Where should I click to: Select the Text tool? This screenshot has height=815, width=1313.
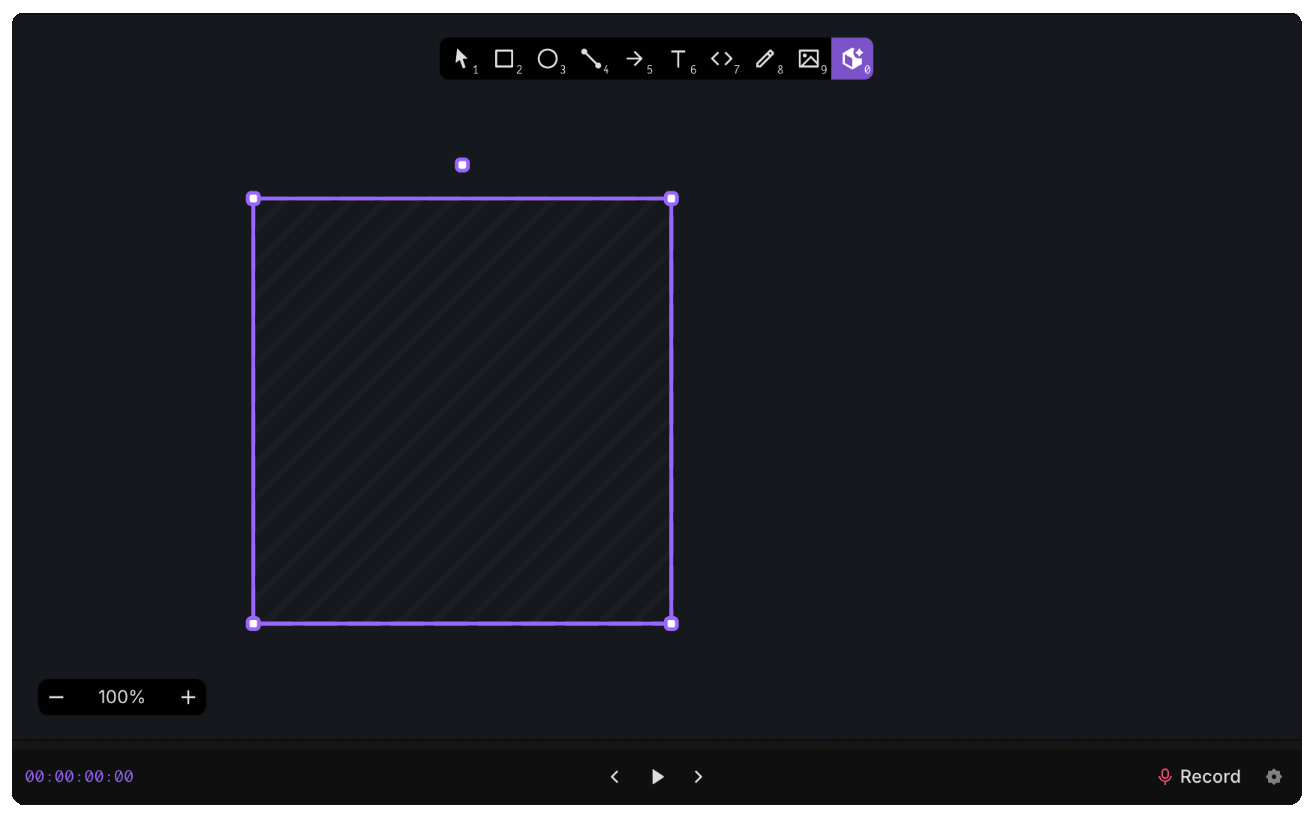click(x=679, y=59)
